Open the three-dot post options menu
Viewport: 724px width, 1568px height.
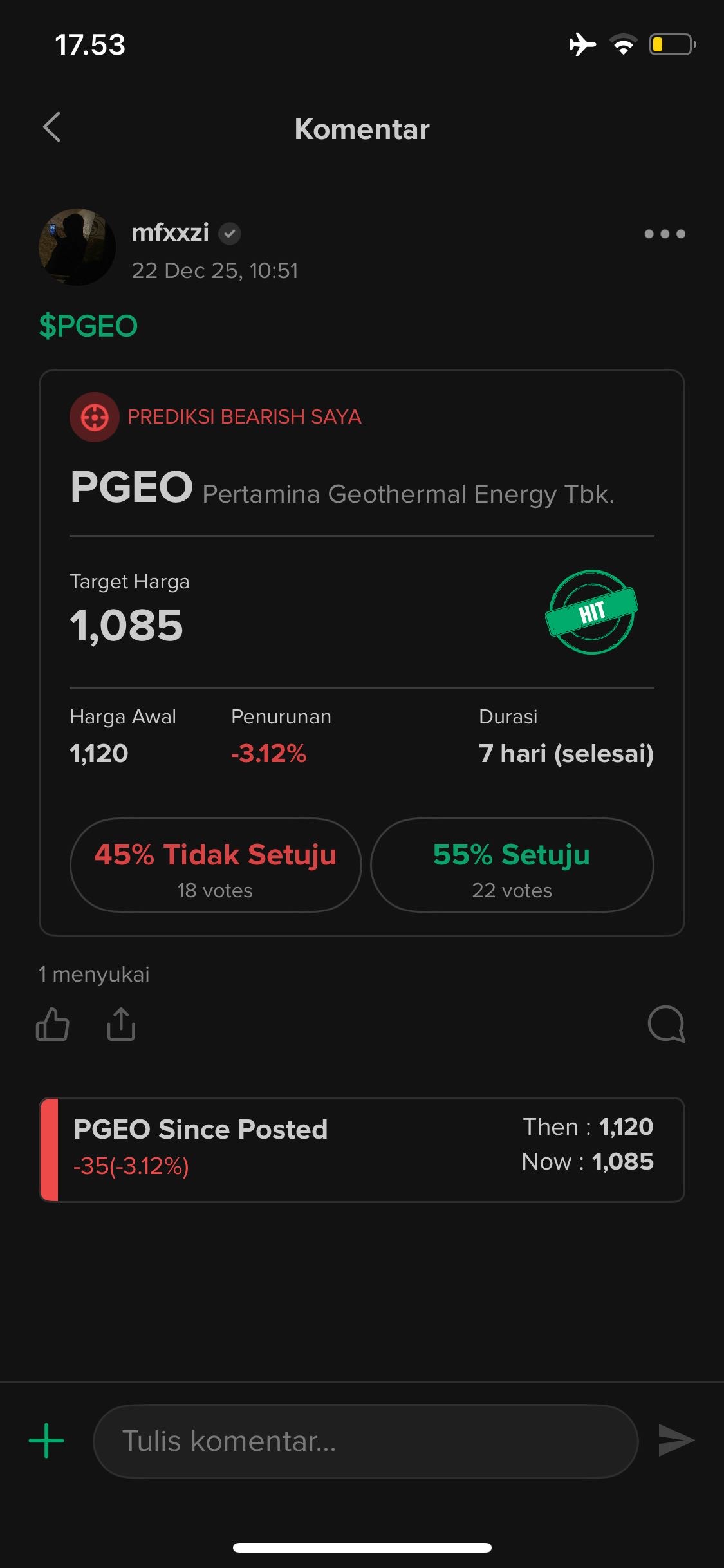tap(664, 234)
